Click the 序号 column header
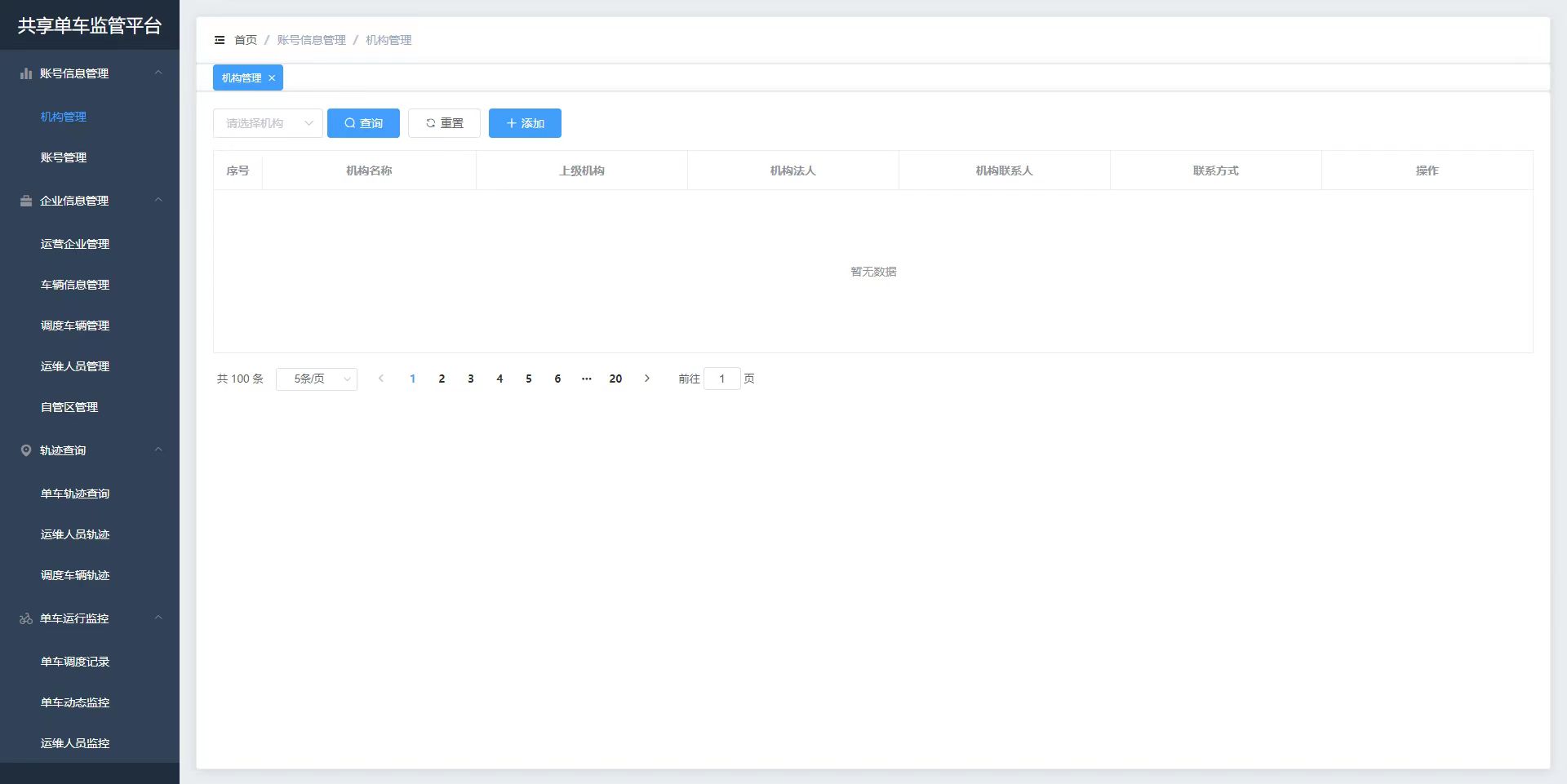 click(x=237, y=171)
